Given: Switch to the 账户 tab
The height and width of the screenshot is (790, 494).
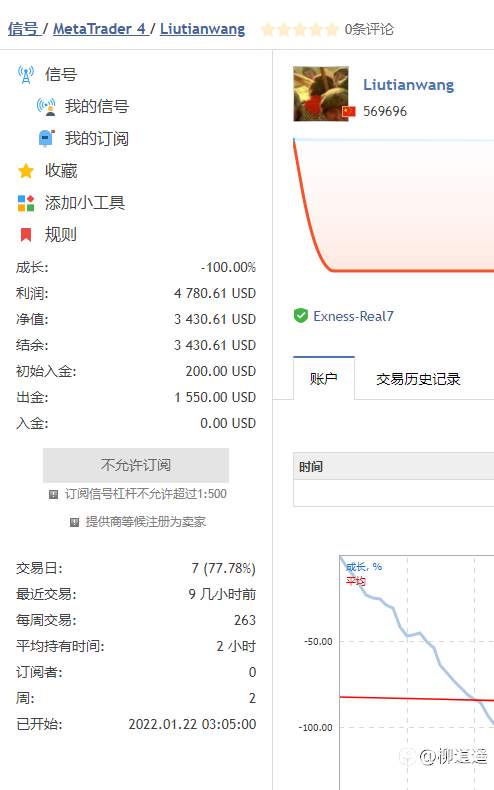Looking at the screenshot, I should 324,378.
